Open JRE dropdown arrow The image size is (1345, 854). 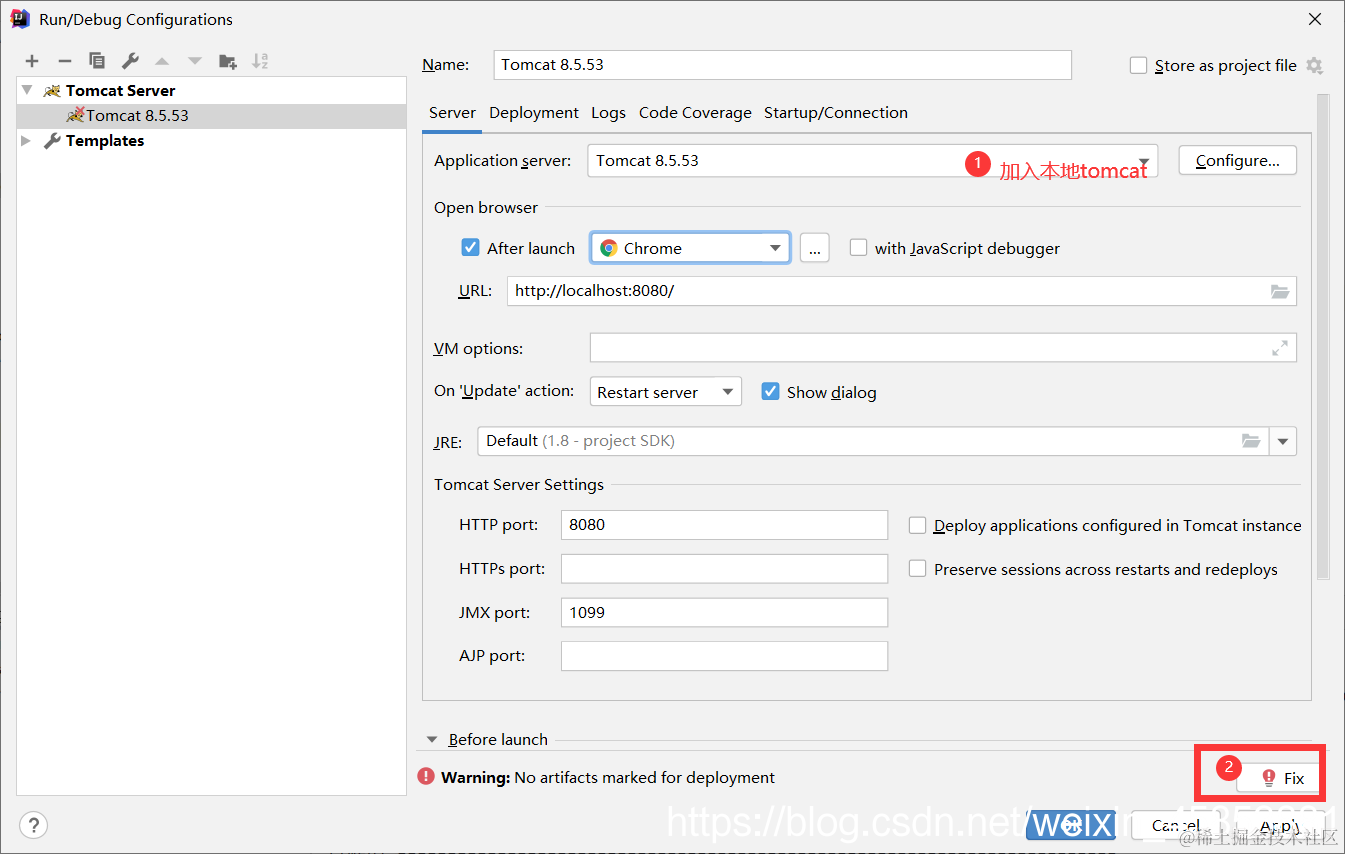1282,441
